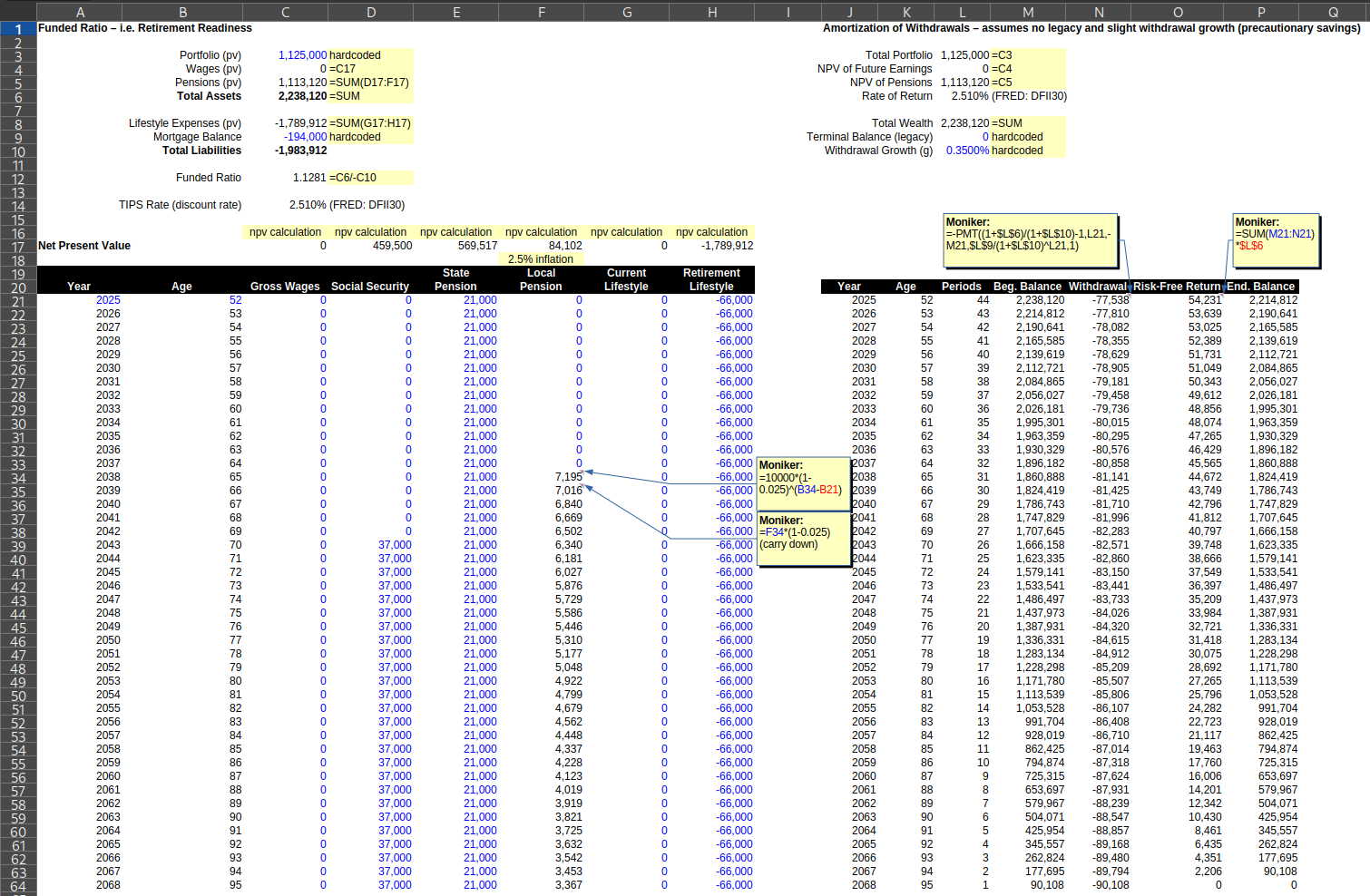Image resolution: width=1370 pixels, height=896 pixels.
Task: Click the 'Terminal Balance (legacy)' label
Action: (869, 137)
